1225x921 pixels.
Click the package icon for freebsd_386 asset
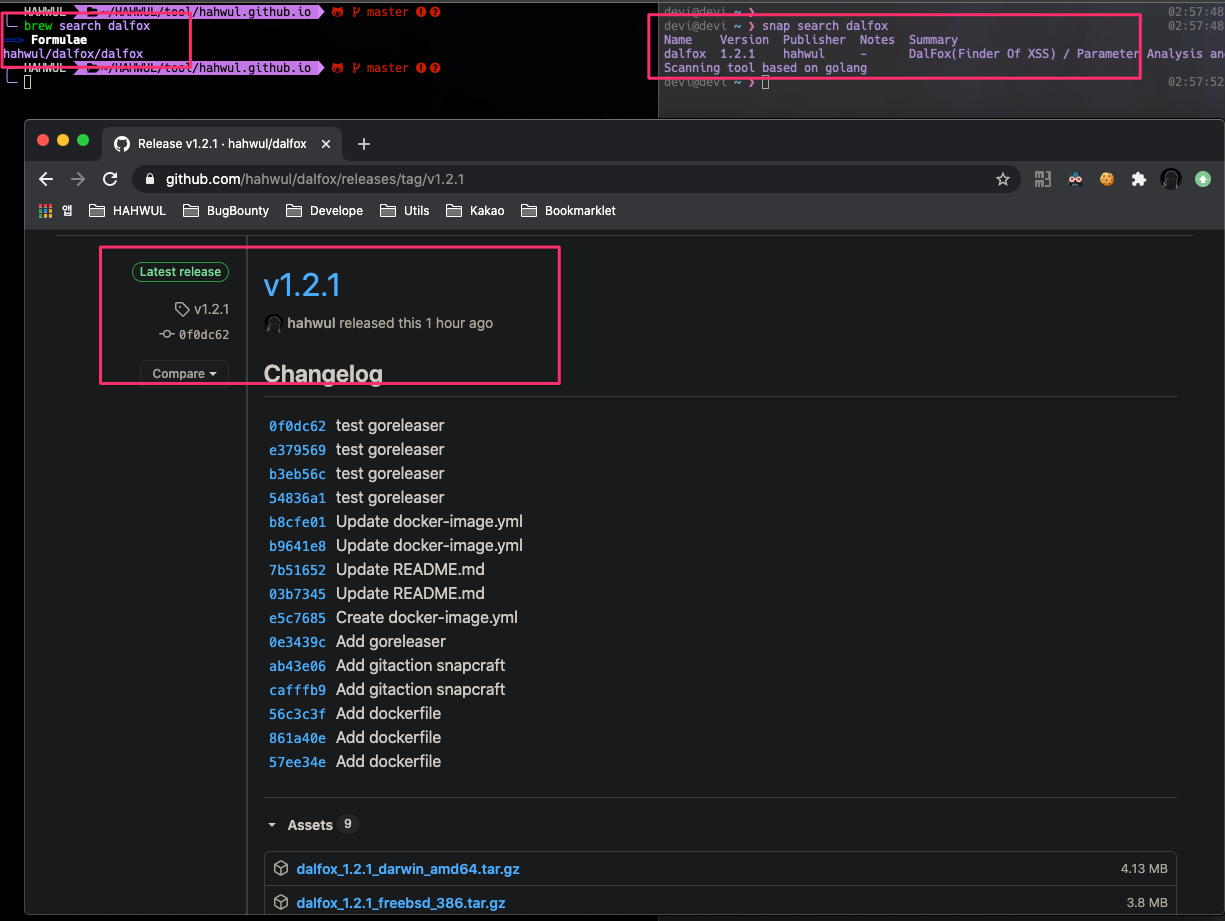(x=281, y=903)
